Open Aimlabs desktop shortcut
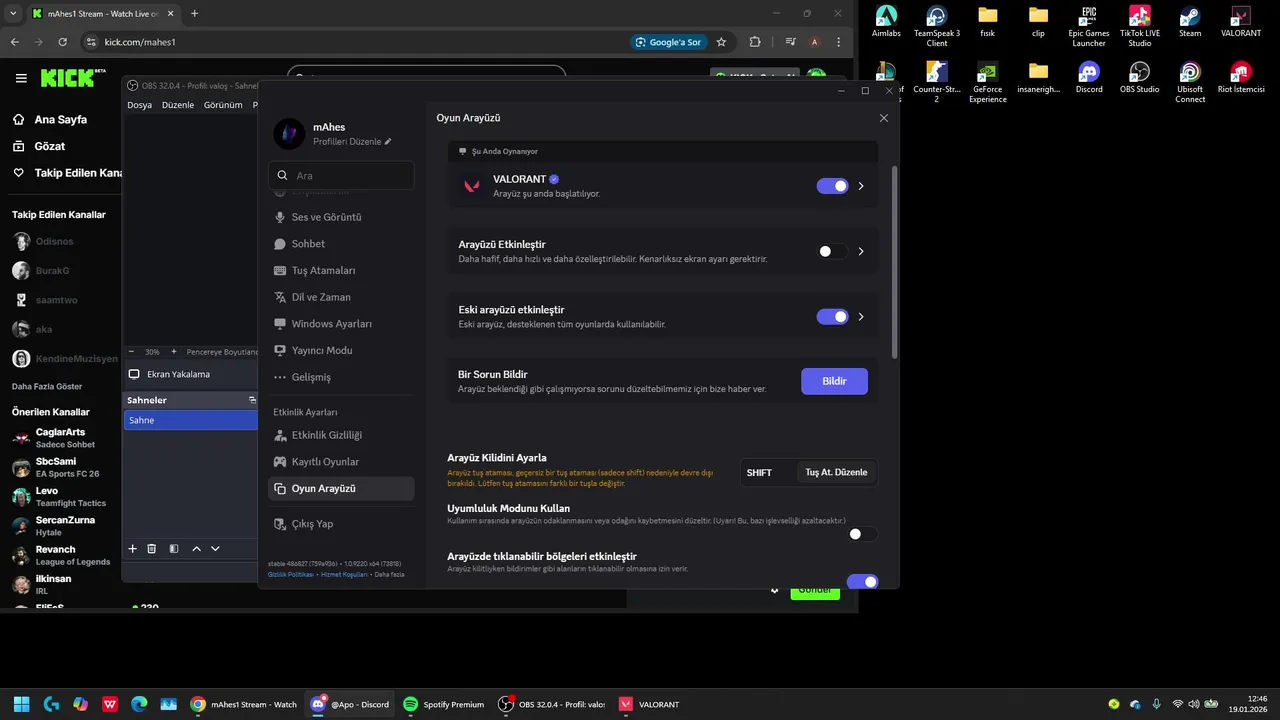This screenshot has height=720, width=1280. click(x=886, y=23)
